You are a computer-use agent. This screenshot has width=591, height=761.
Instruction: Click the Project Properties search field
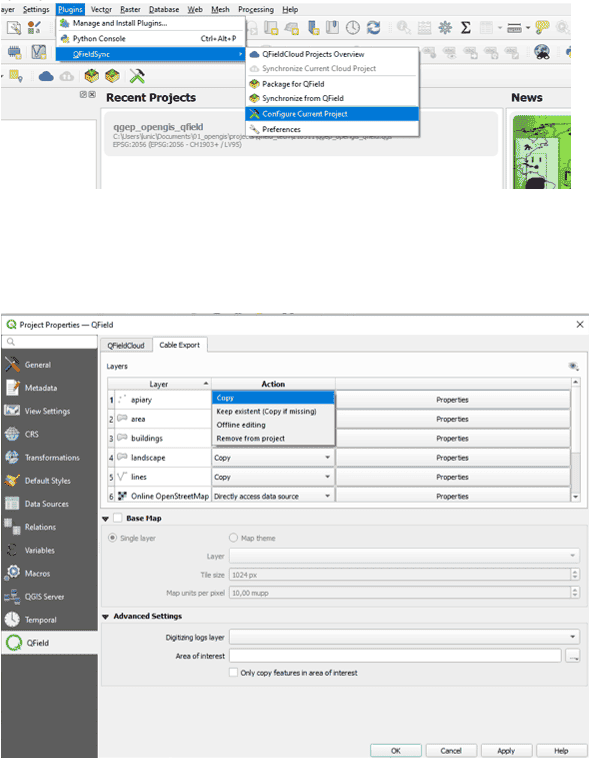(50, 342)
